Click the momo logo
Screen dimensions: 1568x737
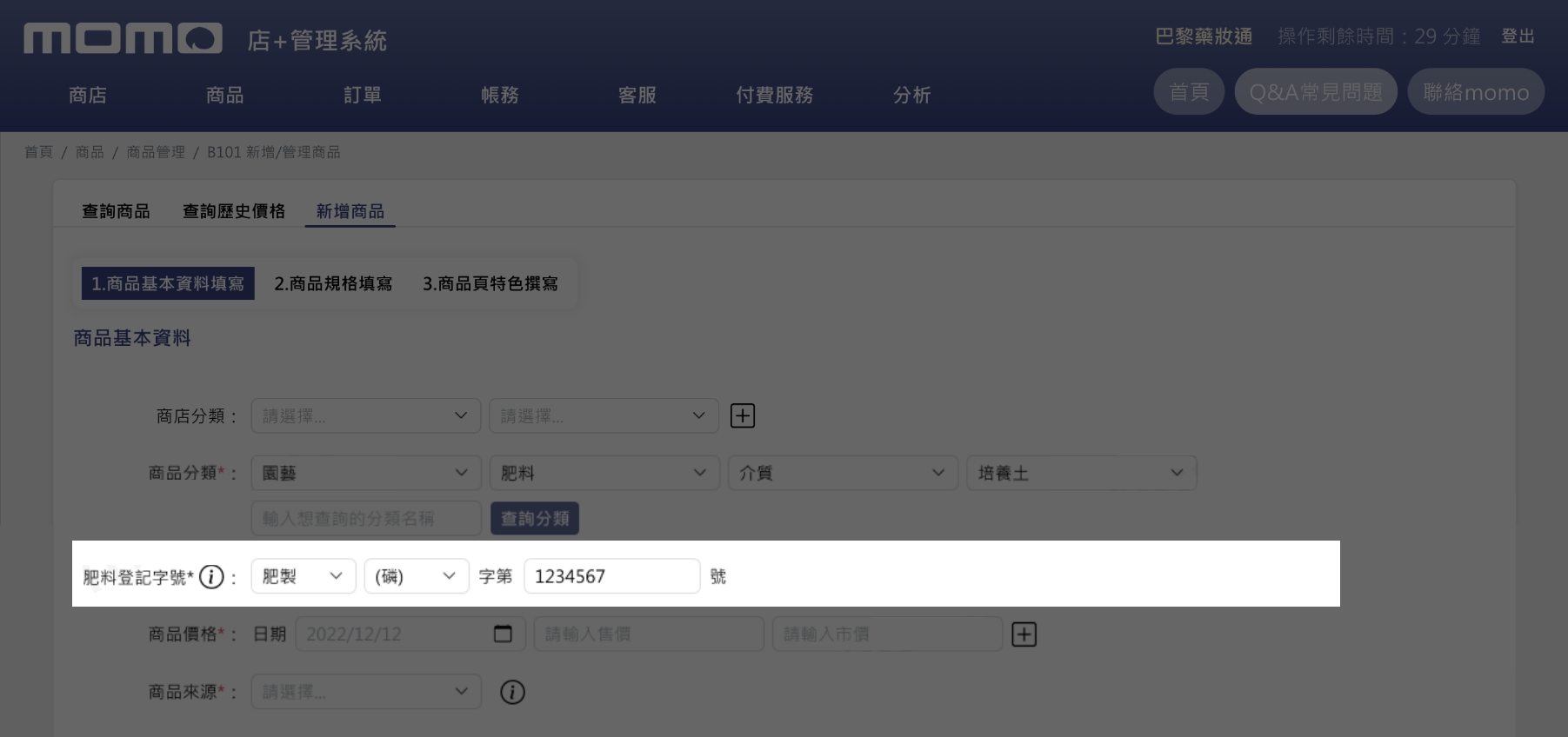coord(123,38)
